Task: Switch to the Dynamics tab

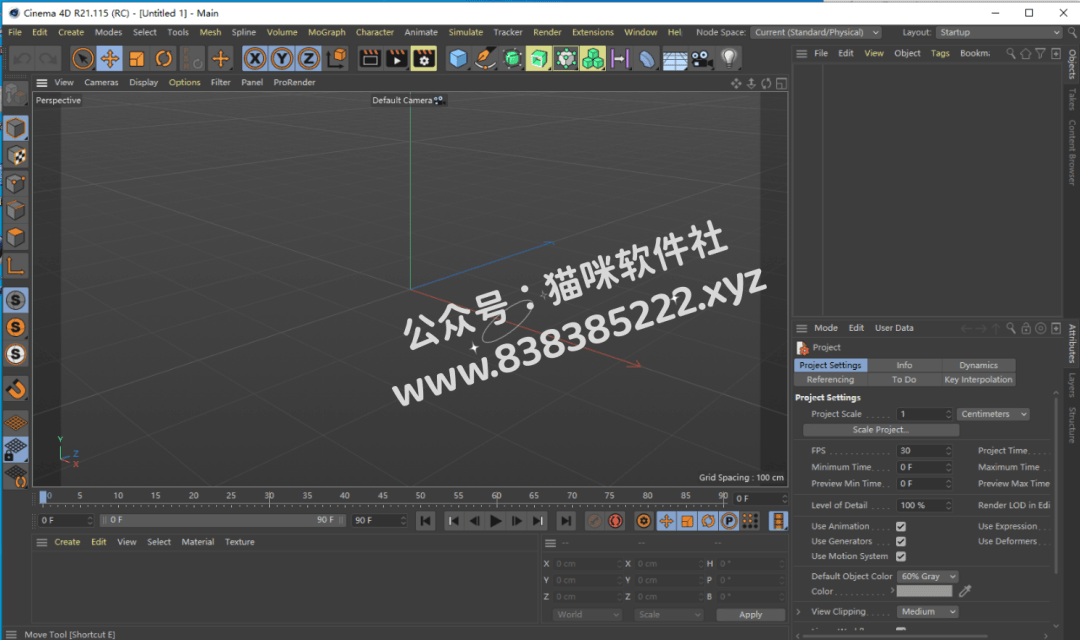Action: (x=978, y=365)
